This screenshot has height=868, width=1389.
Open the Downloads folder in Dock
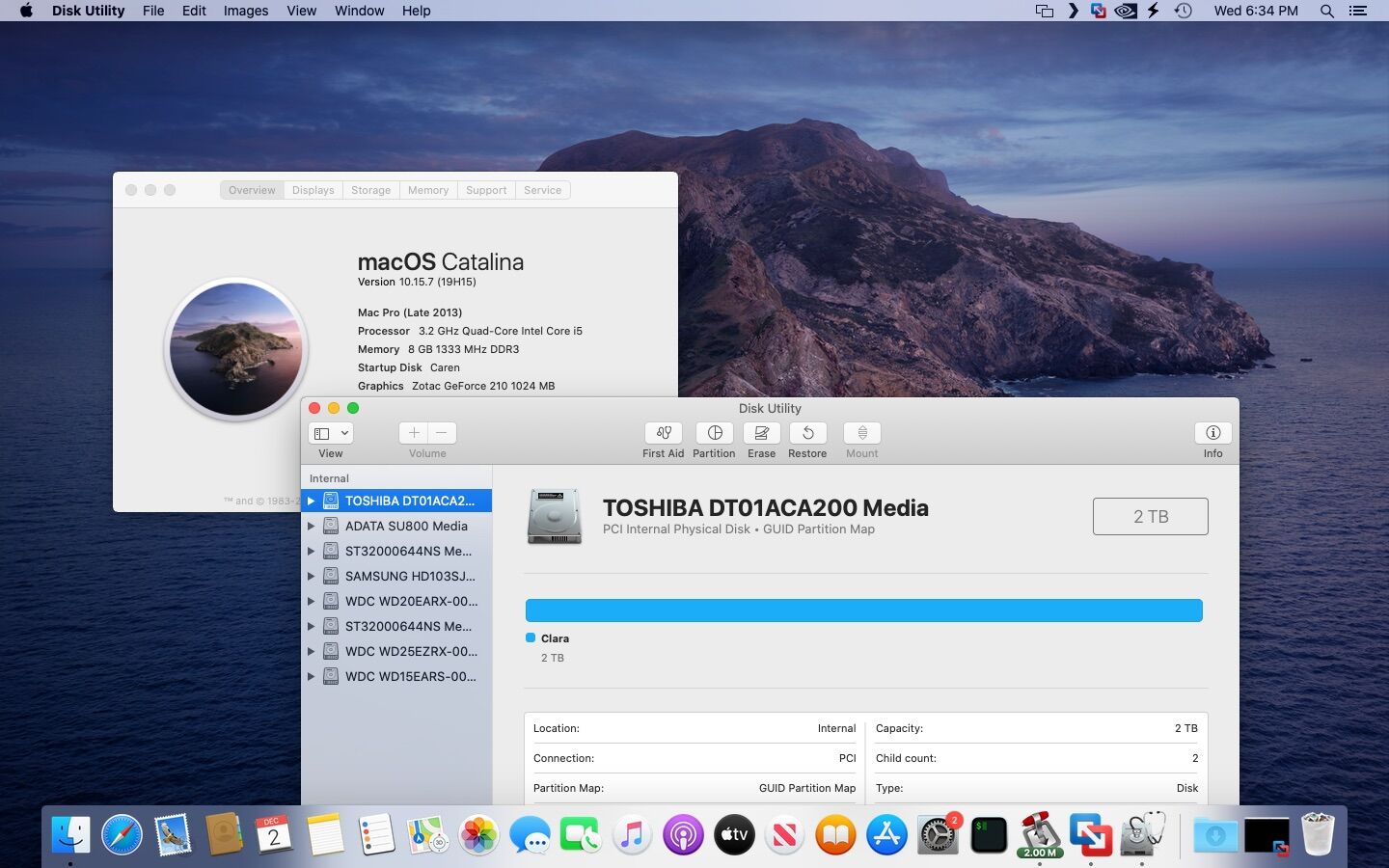(x=1215, y=834)
